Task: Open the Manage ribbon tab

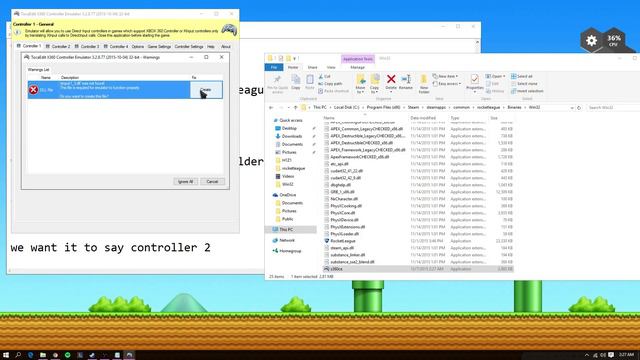Action: (357, 67)
